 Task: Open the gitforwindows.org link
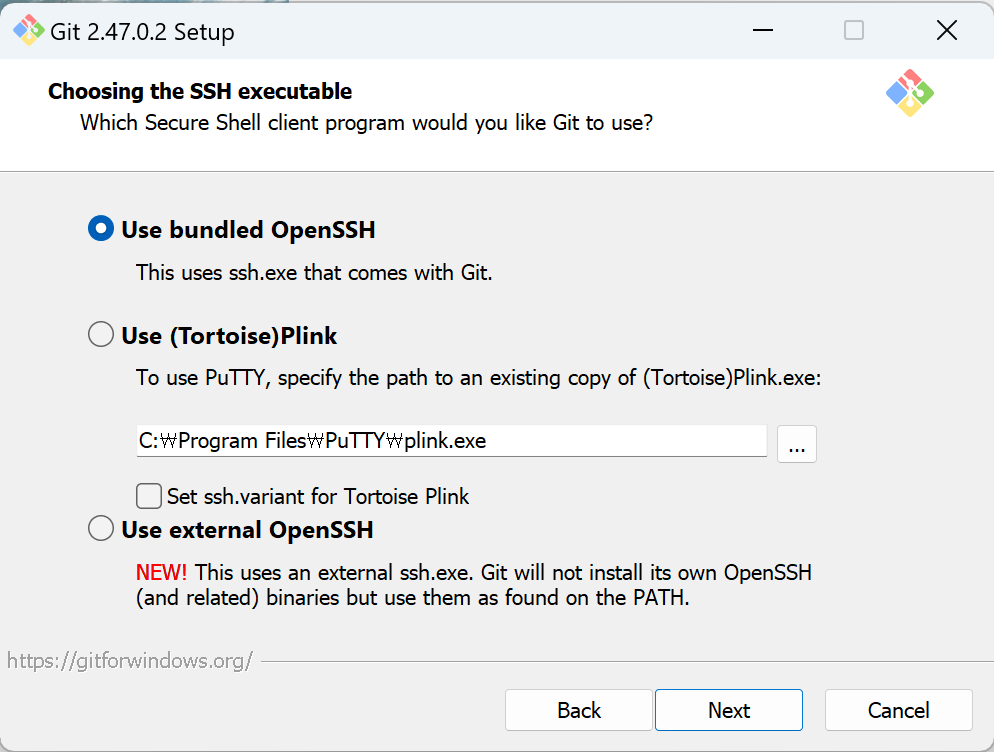(x=130, y=661)
